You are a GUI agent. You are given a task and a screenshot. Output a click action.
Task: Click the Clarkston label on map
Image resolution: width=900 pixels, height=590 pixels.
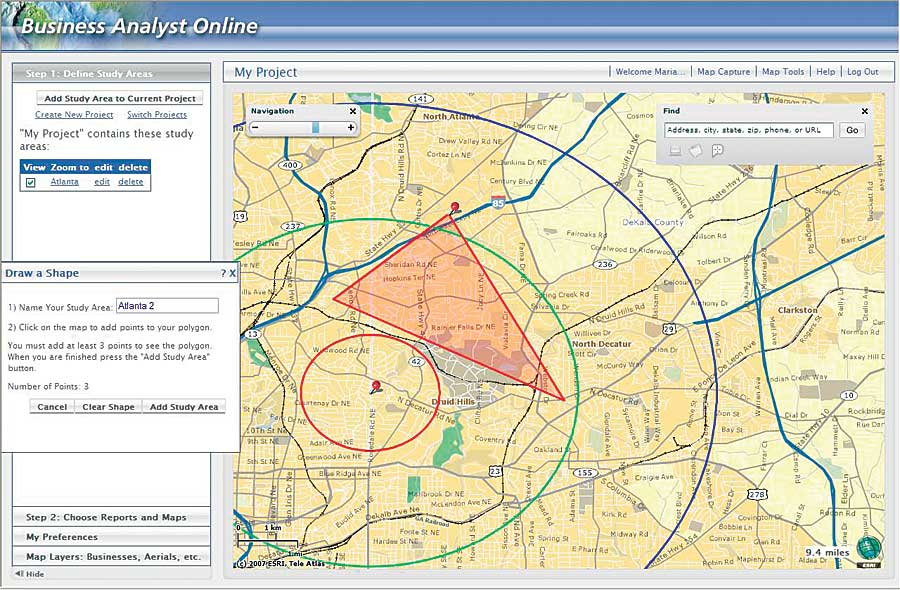(797, 310)
